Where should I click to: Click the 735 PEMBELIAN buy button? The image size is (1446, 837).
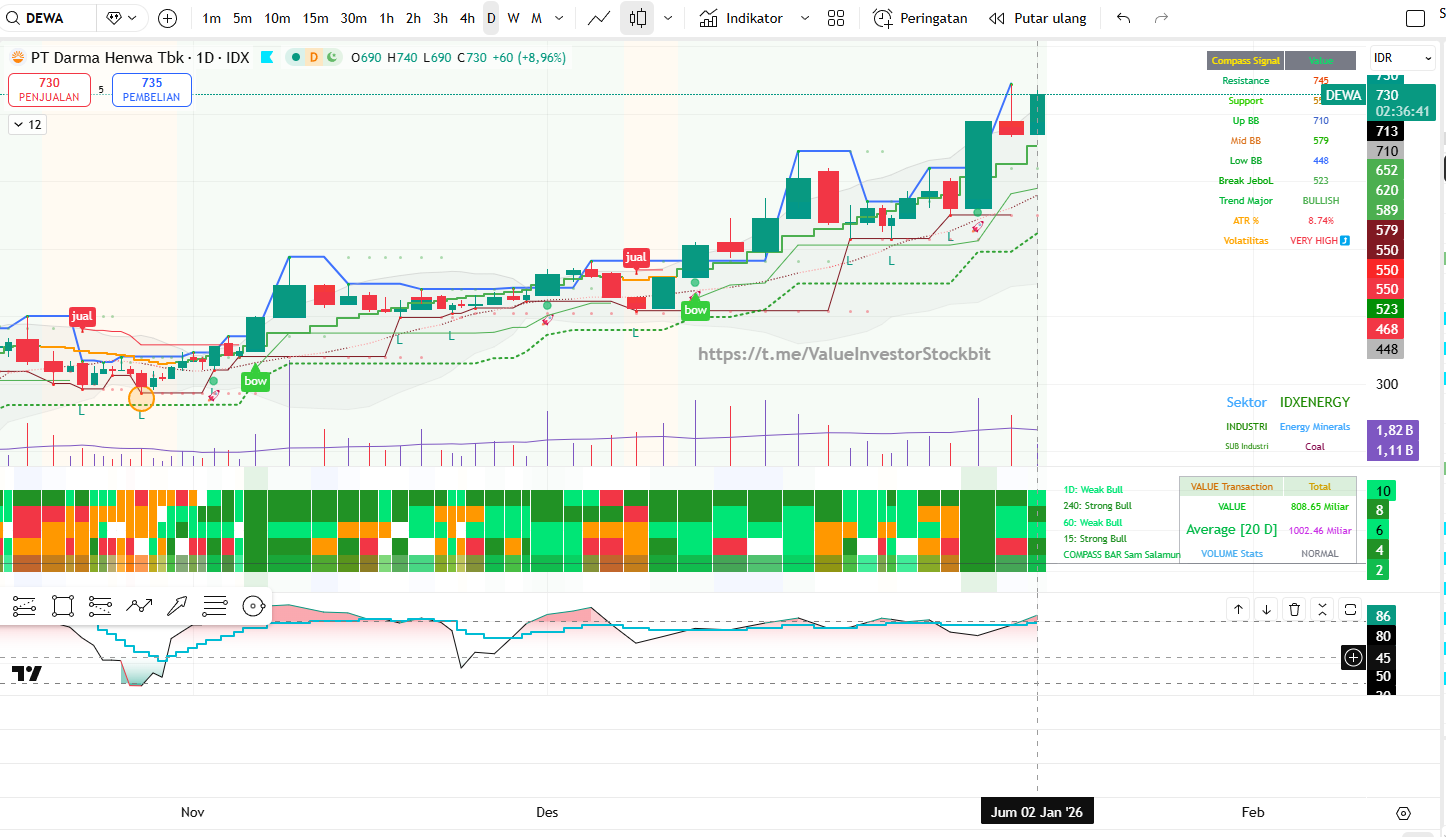pos(152,90)
